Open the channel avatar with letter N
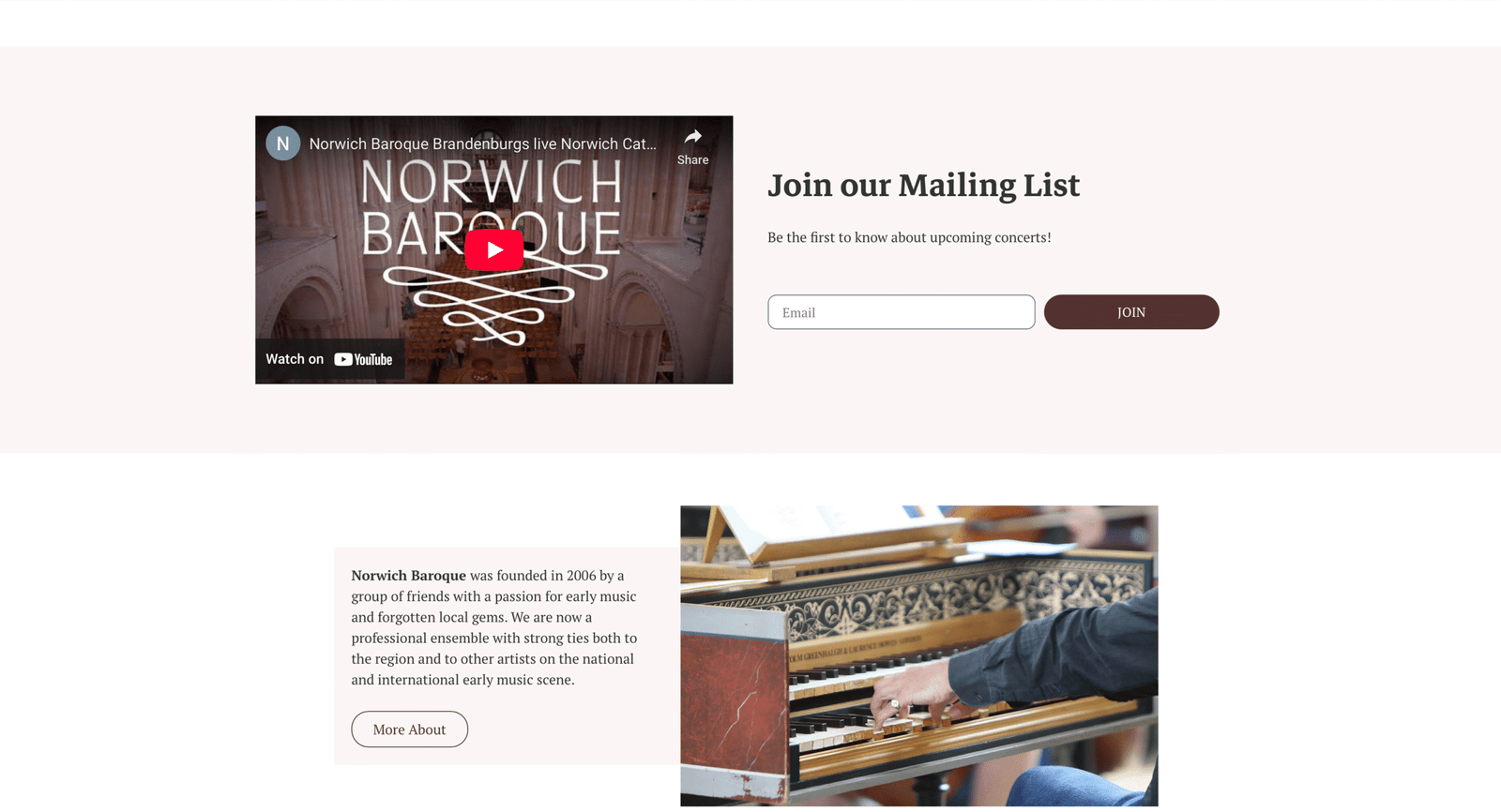 point(283,143)
